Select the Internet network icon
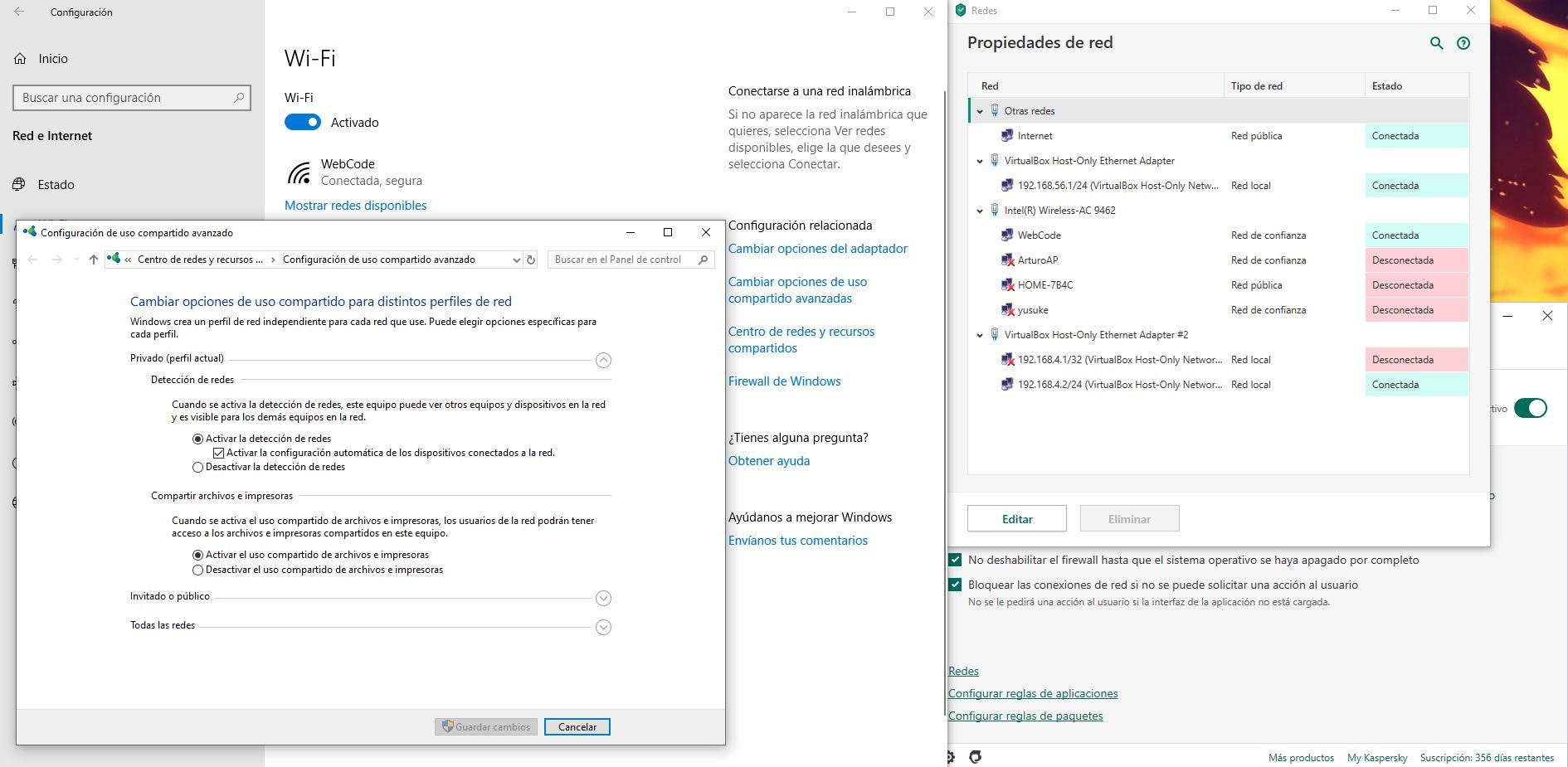This screenshot has width=1568, height=767. click(1007, 136)
